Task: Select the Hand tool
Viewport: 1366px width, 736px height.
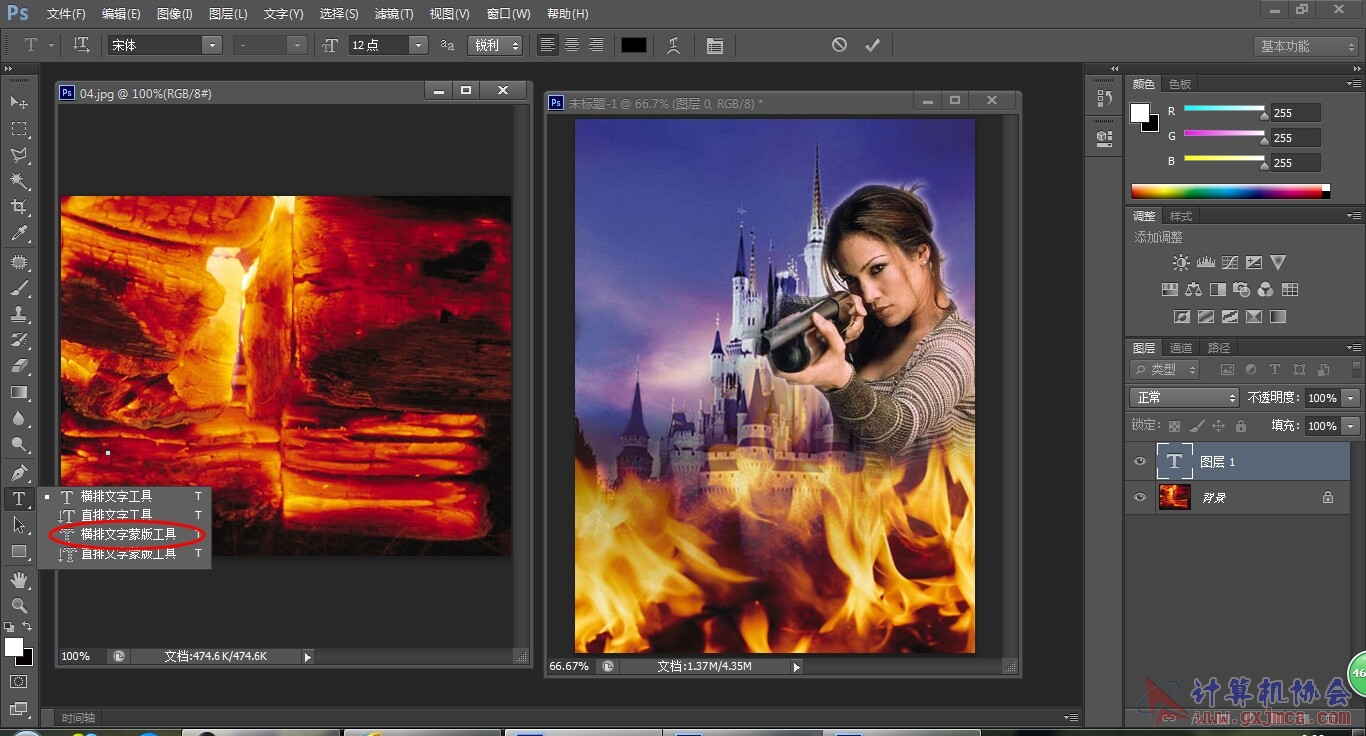Action: tap(19, 579)
